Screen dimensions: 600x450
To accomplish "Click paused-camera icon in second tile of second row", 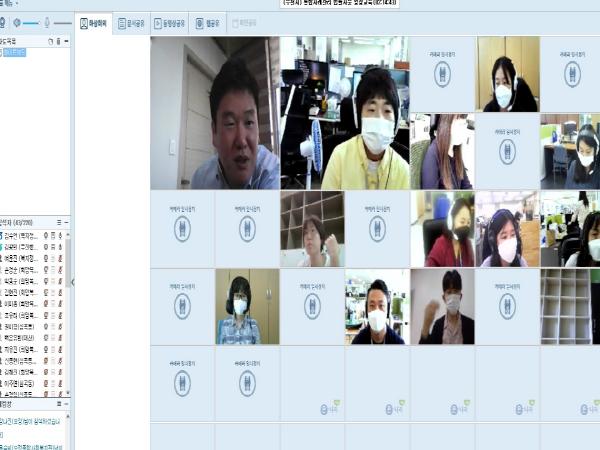I will 248,229.
